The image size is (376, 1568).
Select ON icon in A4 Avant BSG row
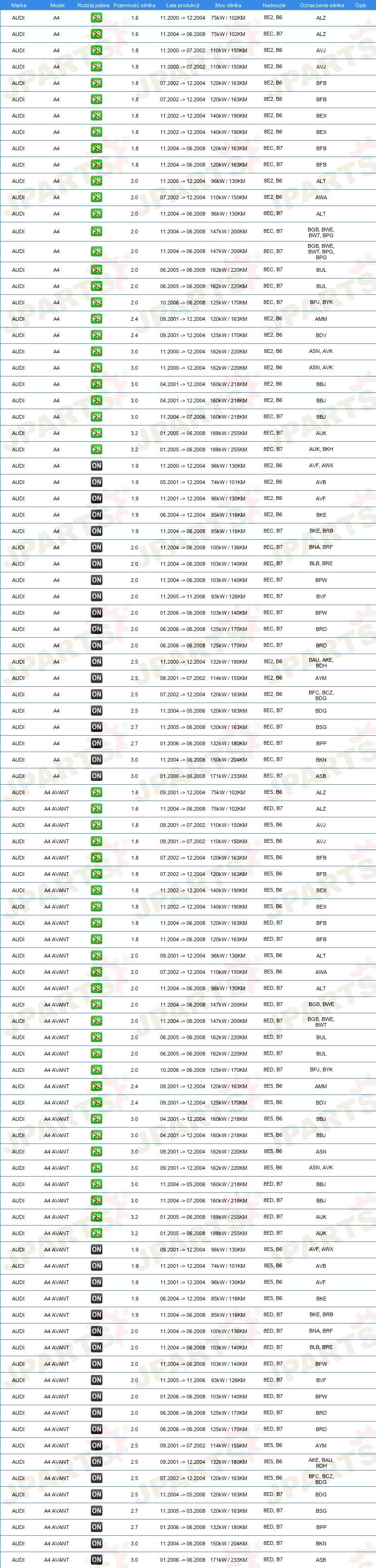pos(96,1510)
